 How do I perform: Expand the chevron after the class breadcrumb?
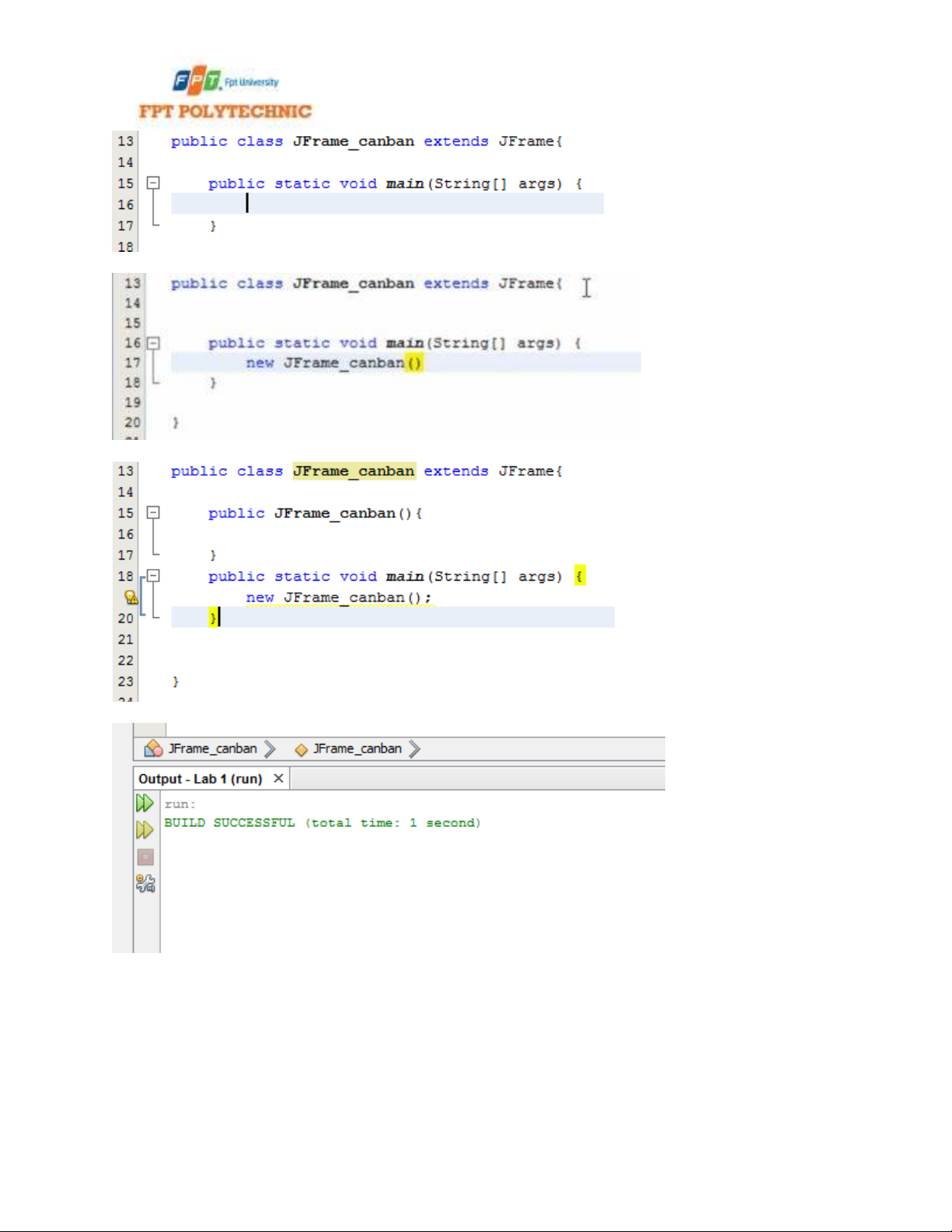(270, 749)
